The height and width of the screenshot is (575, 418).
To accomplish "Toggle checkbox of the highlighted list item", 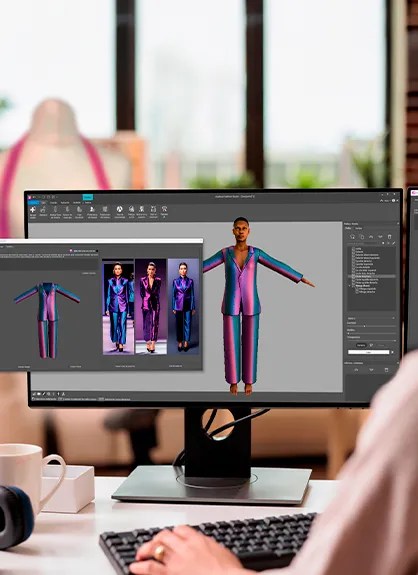I will coord(353,276).
